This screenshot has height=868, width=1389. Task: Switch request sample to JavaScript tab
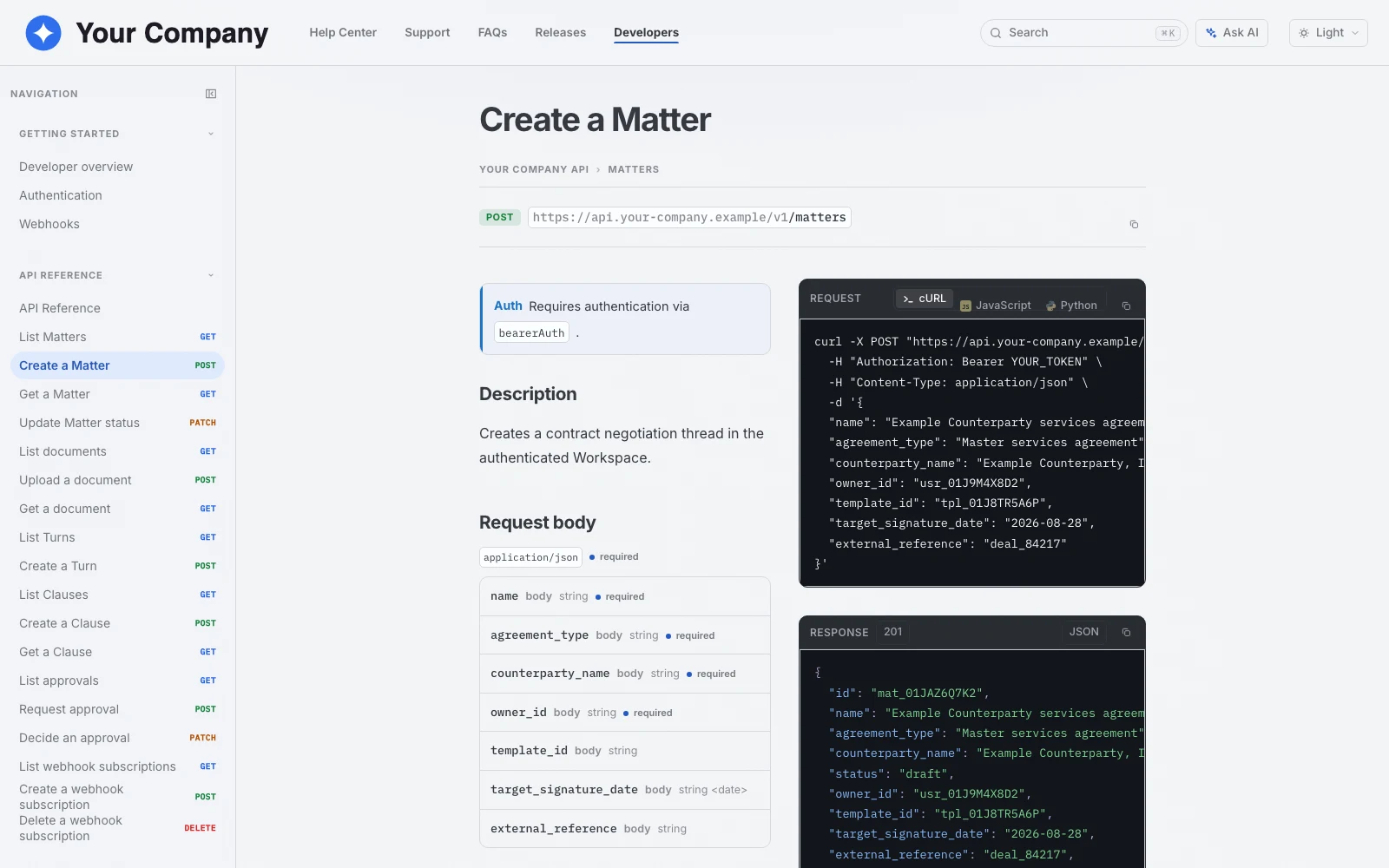[x=996, y=306]
